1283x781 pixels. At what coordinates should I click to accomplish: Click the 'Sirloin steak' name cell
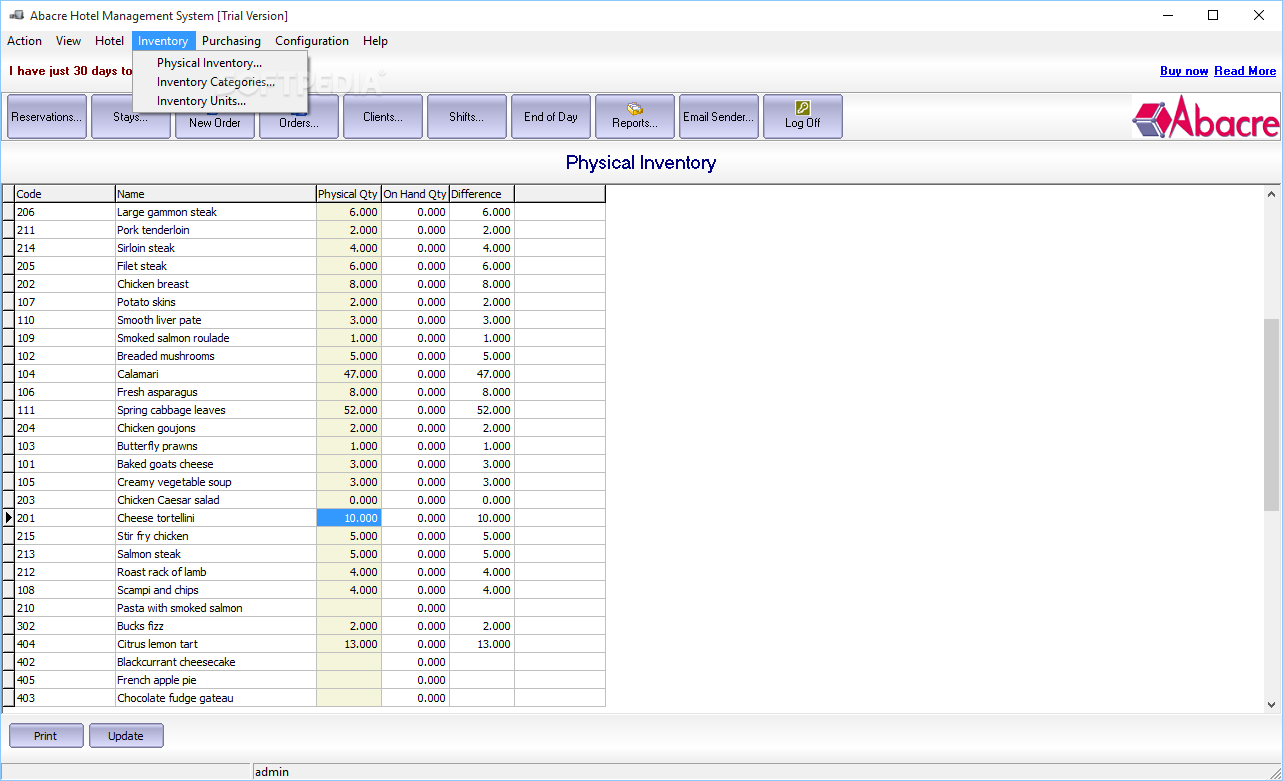[x=216, y=248]
